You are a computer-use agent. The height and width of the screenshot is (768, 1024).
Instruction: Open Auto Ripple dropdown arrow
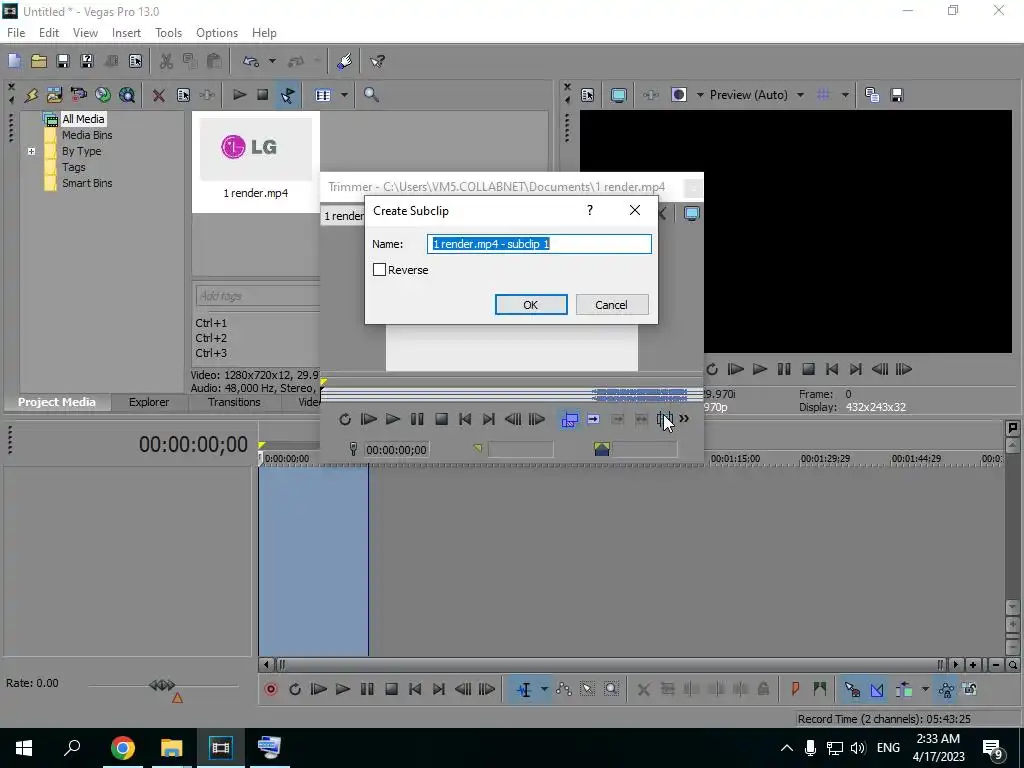point(925,689)
